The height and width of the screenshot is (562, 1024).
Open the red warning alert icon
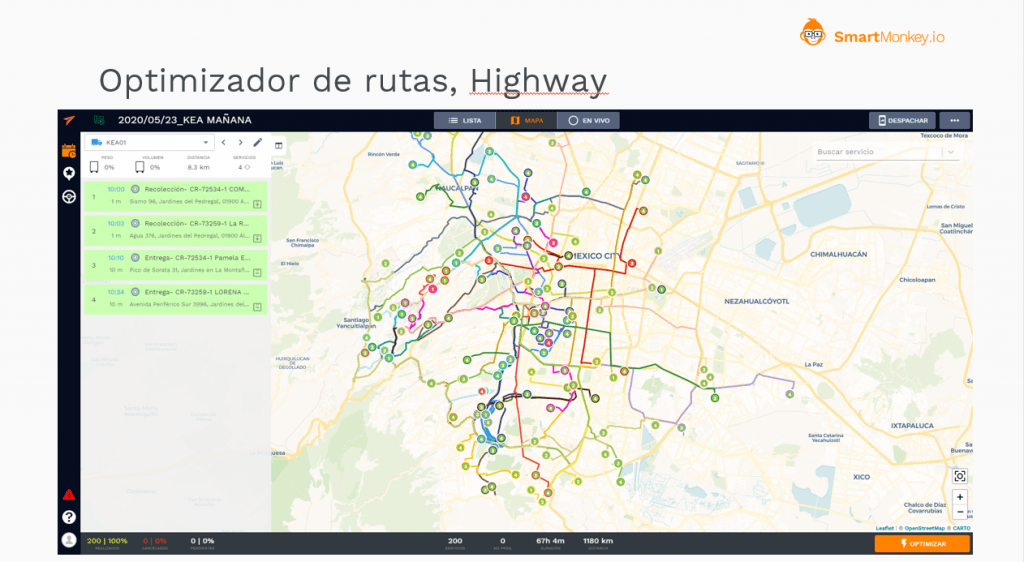click(x=69, y=495)
